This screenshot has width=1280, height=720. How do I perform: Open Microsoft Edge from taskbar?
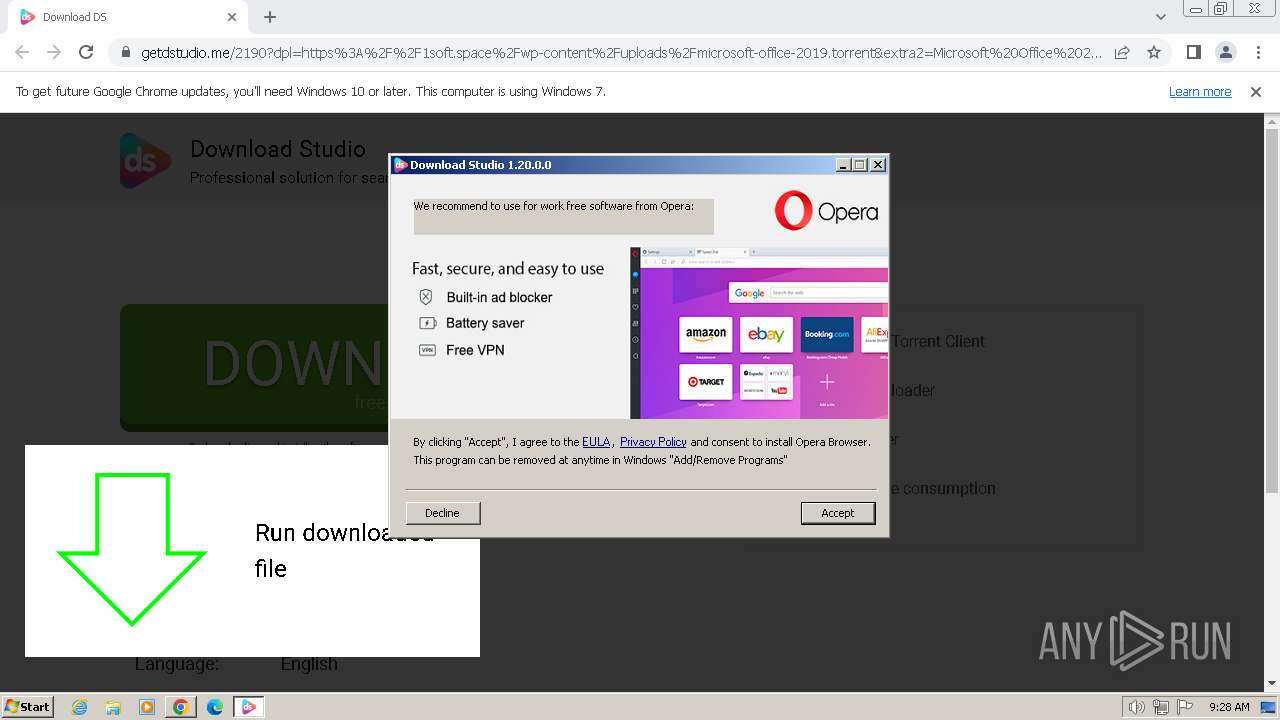[x=215, y=707]
